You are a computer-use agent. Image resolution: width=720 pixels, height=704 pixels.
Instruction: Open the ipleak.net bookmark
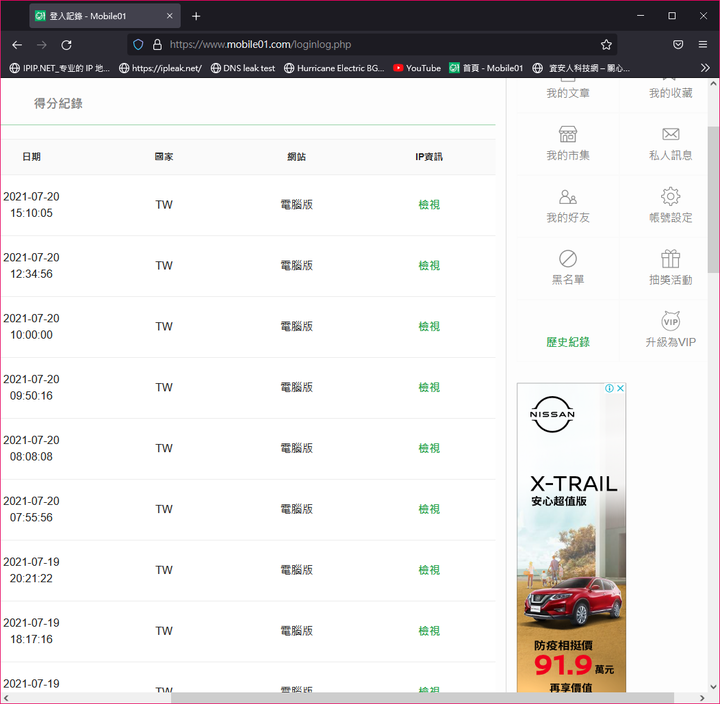tap(160, 68)
